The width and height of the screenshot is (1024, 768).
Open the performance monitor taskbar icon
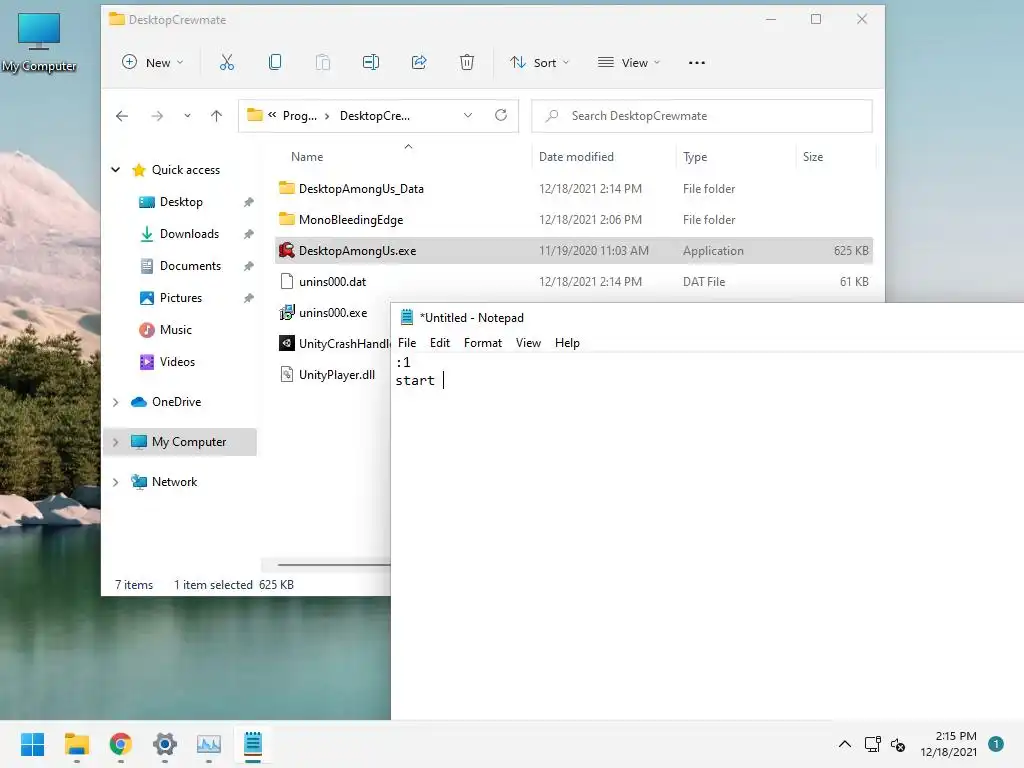pyautogui.click(x=209, y=744)
